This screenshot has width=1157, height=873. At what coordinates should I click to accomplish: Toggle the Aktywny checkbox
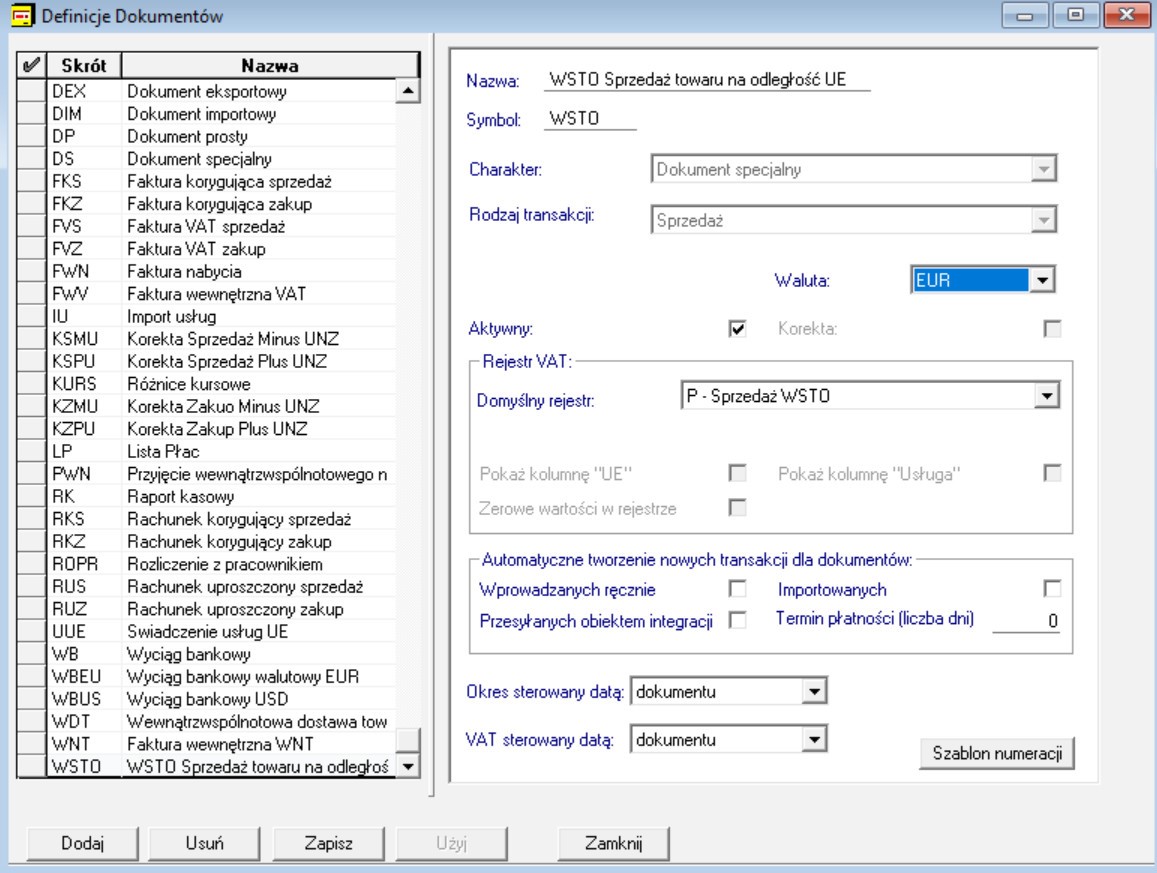(737, 328)
